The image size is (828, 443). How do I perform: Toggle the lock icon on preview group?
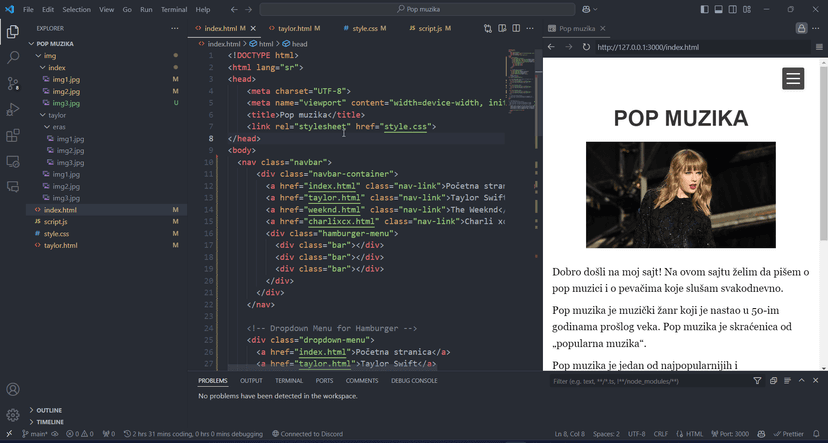801,29
